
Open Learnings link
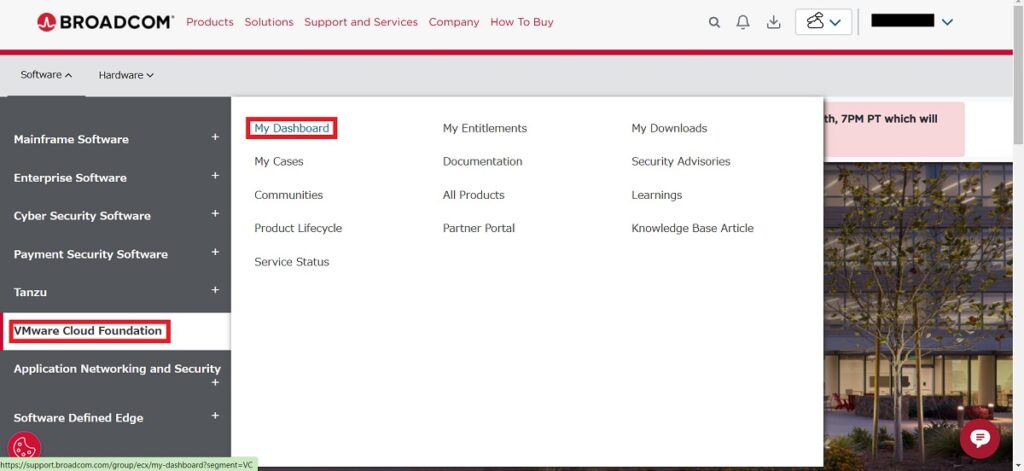coord(657,195)
